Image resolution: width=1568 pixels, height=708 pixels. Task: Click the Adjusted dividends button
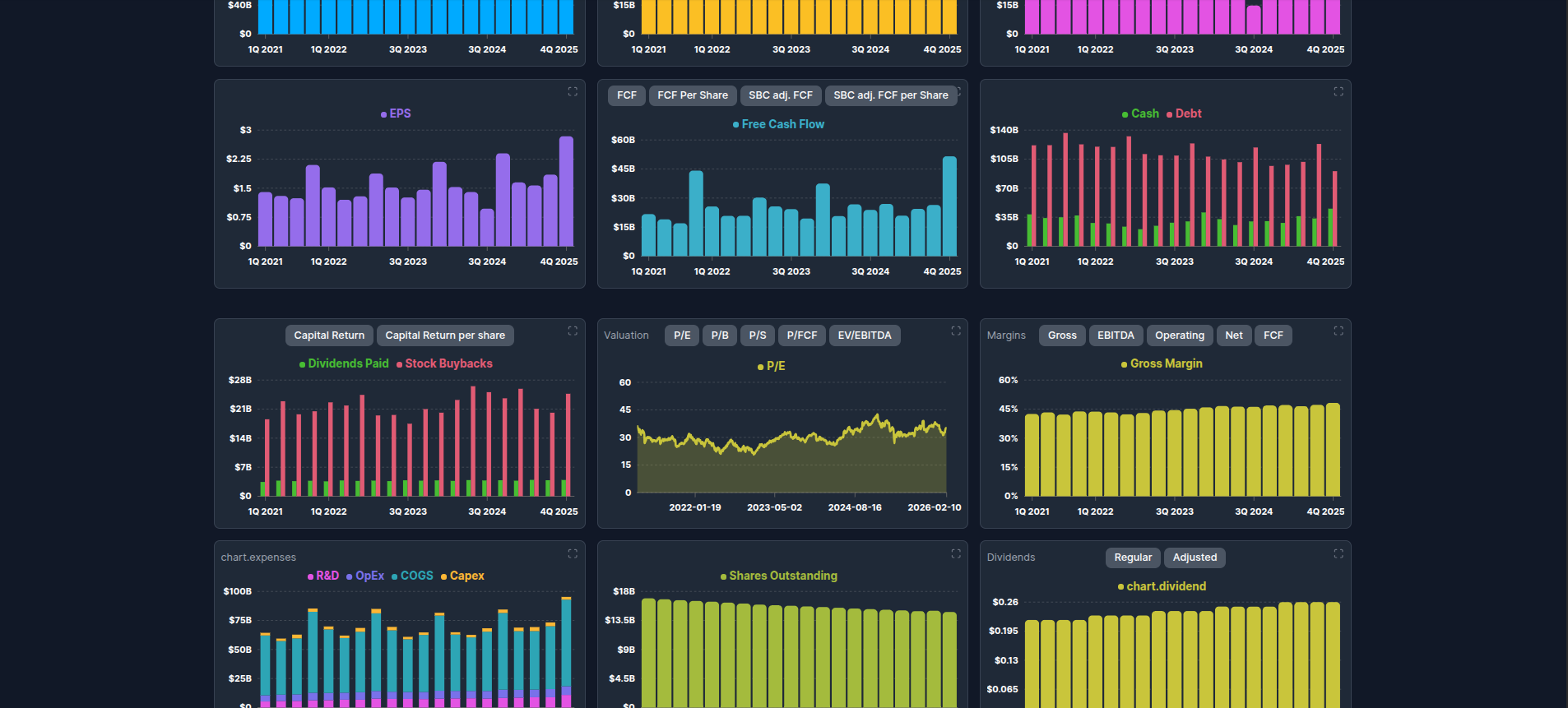[1194, 558]
